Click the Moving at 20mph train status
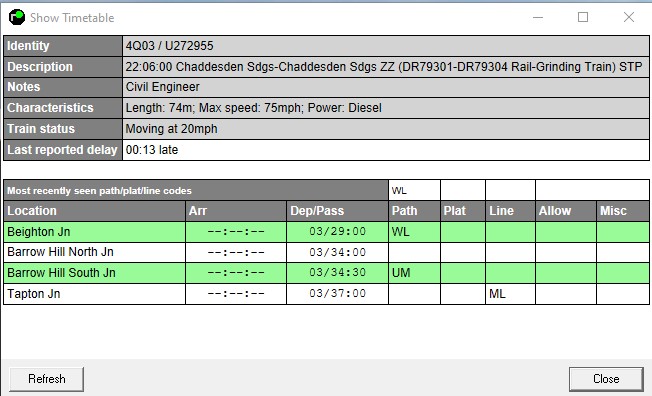Screen dimensions: 652x396 [x=171, y=129]
